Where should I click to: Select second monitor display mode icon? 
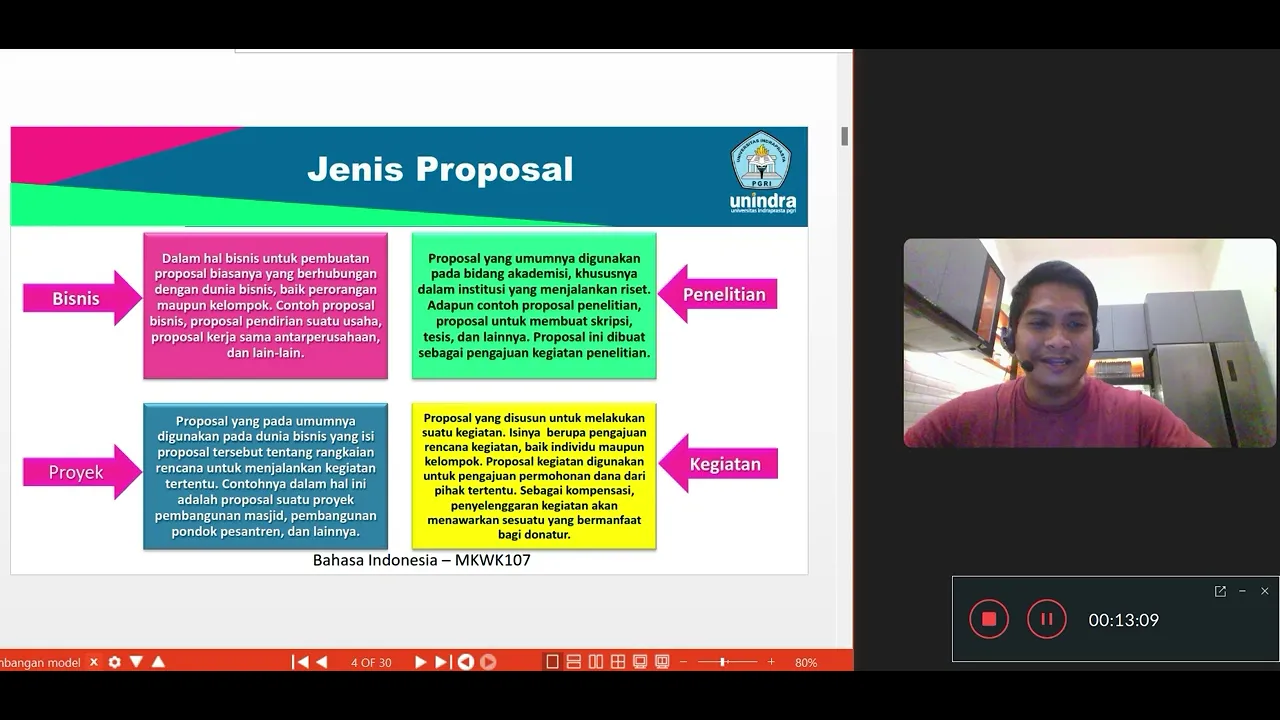click(x=662, y=662)
